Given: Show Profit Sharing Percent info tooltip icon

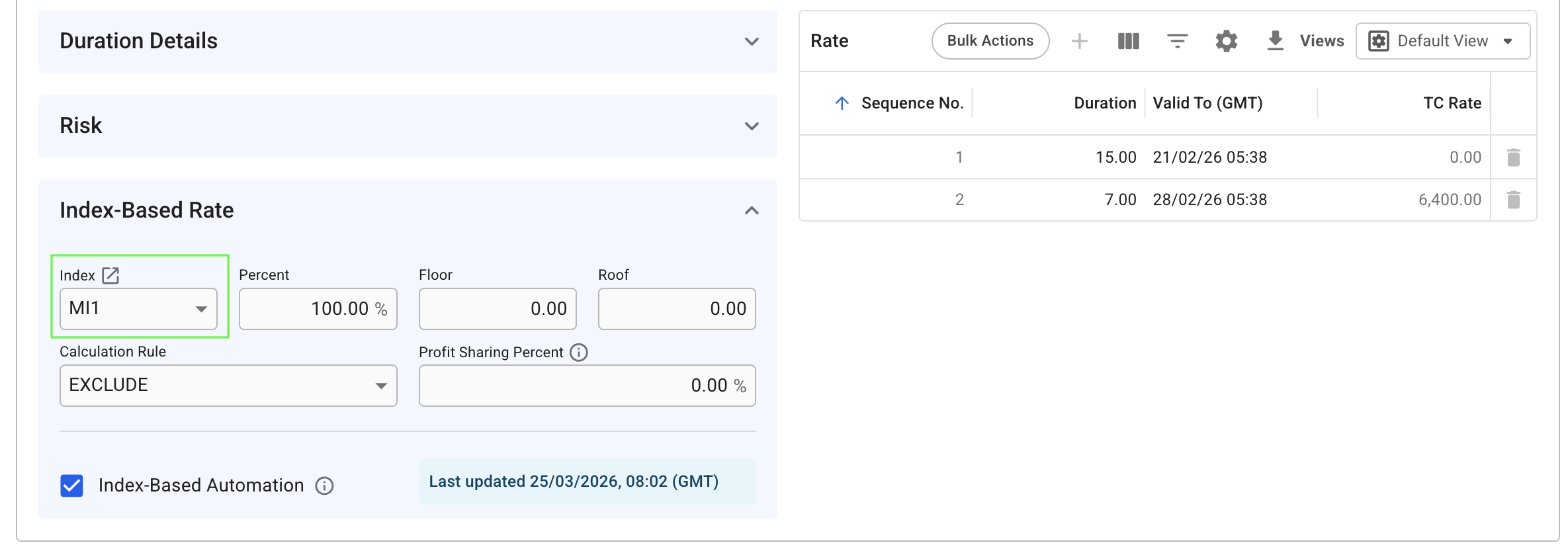Looking at the screenshot, I should pos(579,353).
